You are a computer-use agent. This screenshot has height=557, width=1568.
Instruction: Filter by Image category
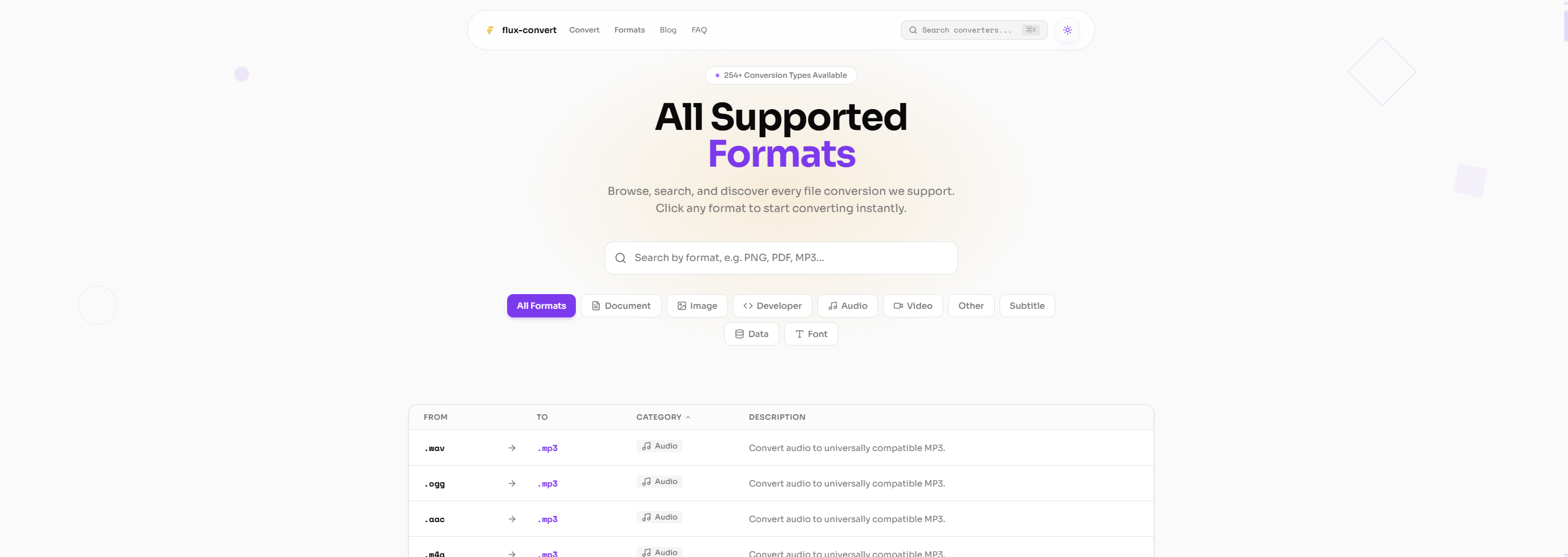pyautogui.click(x=697, y=306)
